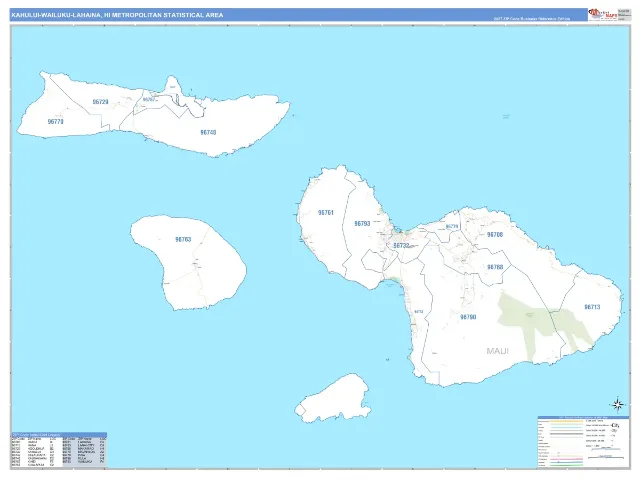Select ZIP label 96770 on Molokai

(x=56, y=122)
